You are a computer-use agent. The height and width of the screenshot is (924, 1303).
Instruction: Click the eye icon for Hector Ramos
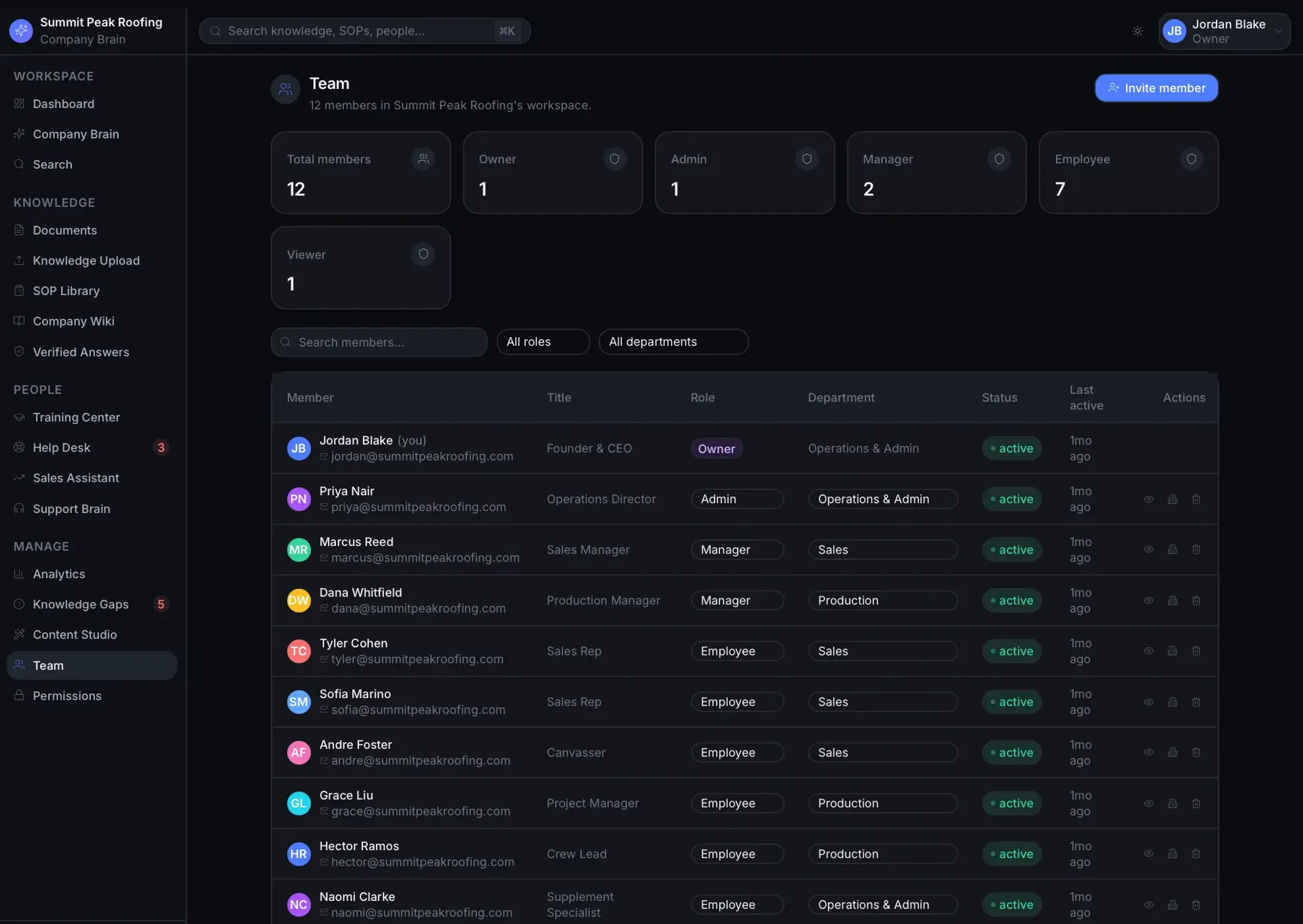[1148, 853]
